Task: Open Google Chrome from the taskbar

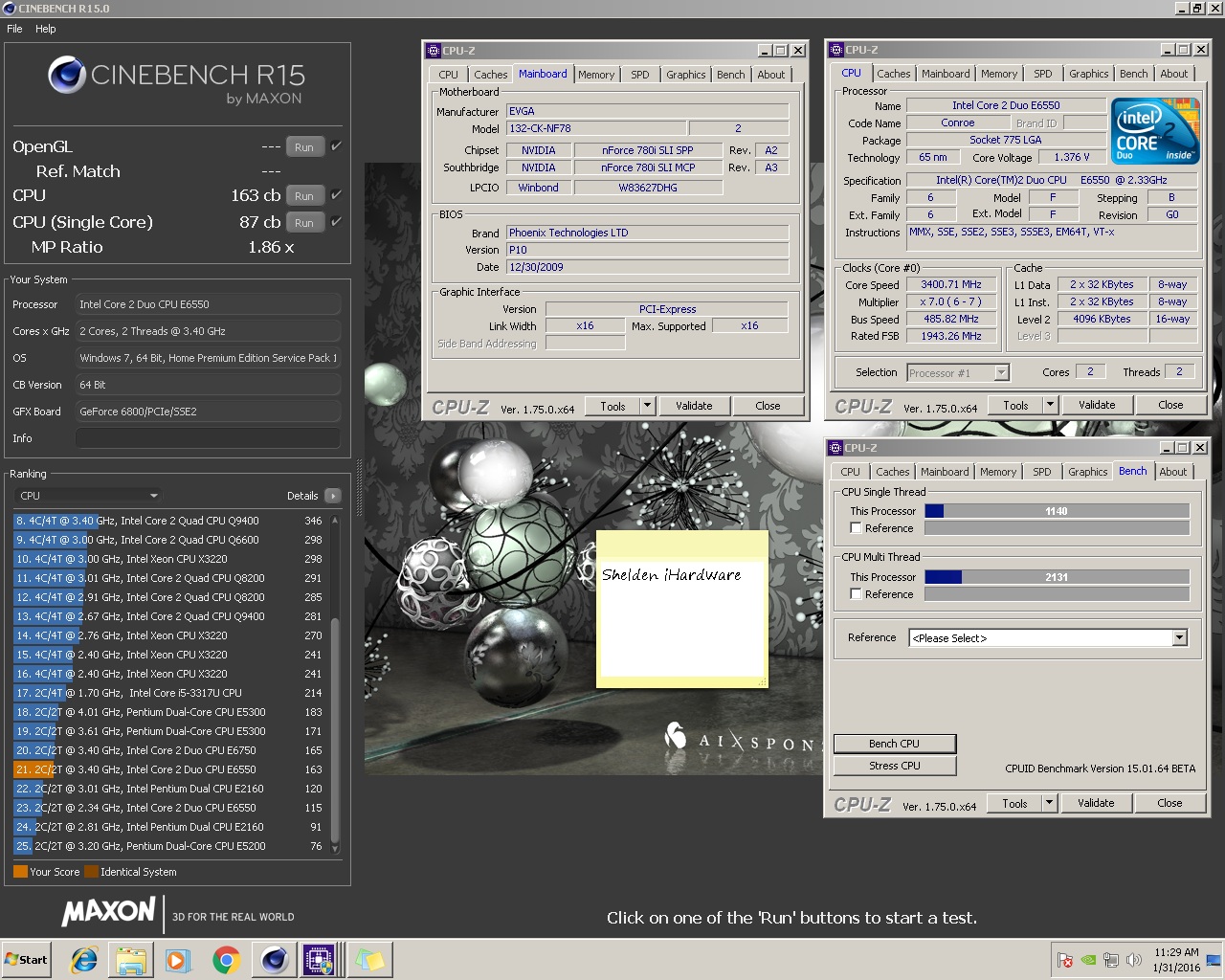Action: (x=226, y=960)
